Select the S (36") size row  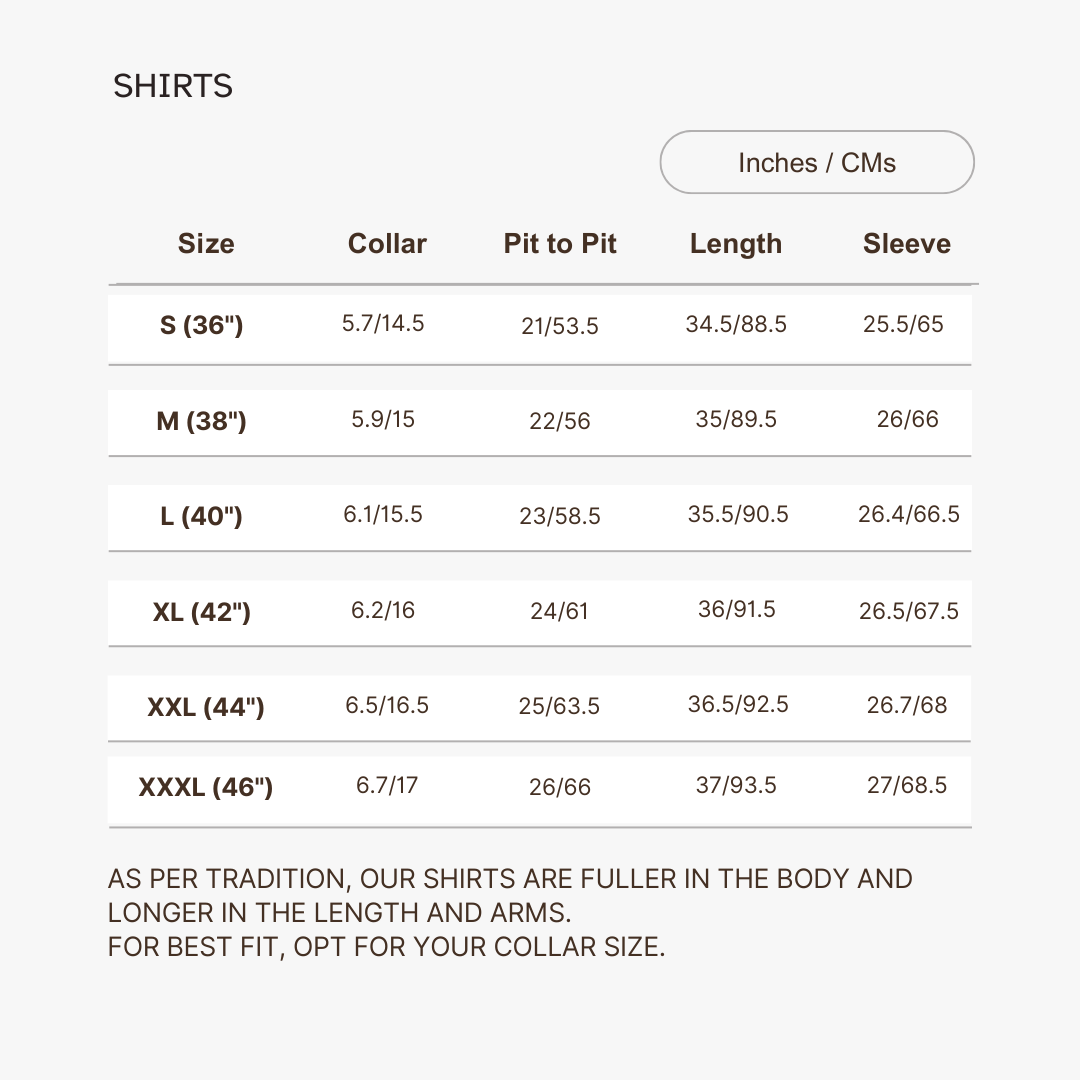(201, 325)
